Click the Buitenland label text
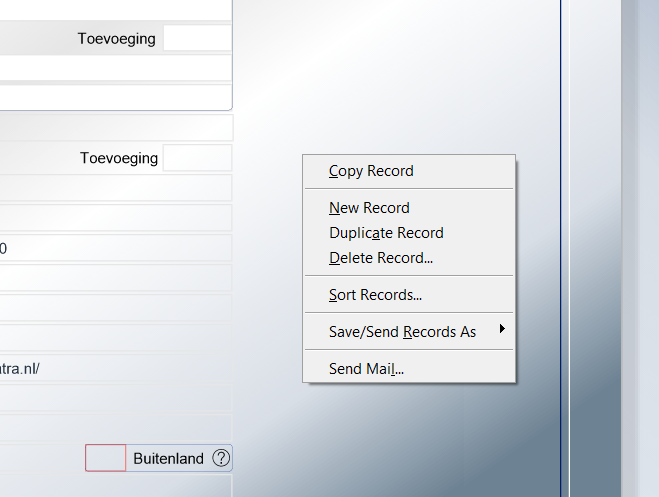659x497 pixels. pos(168,459)
